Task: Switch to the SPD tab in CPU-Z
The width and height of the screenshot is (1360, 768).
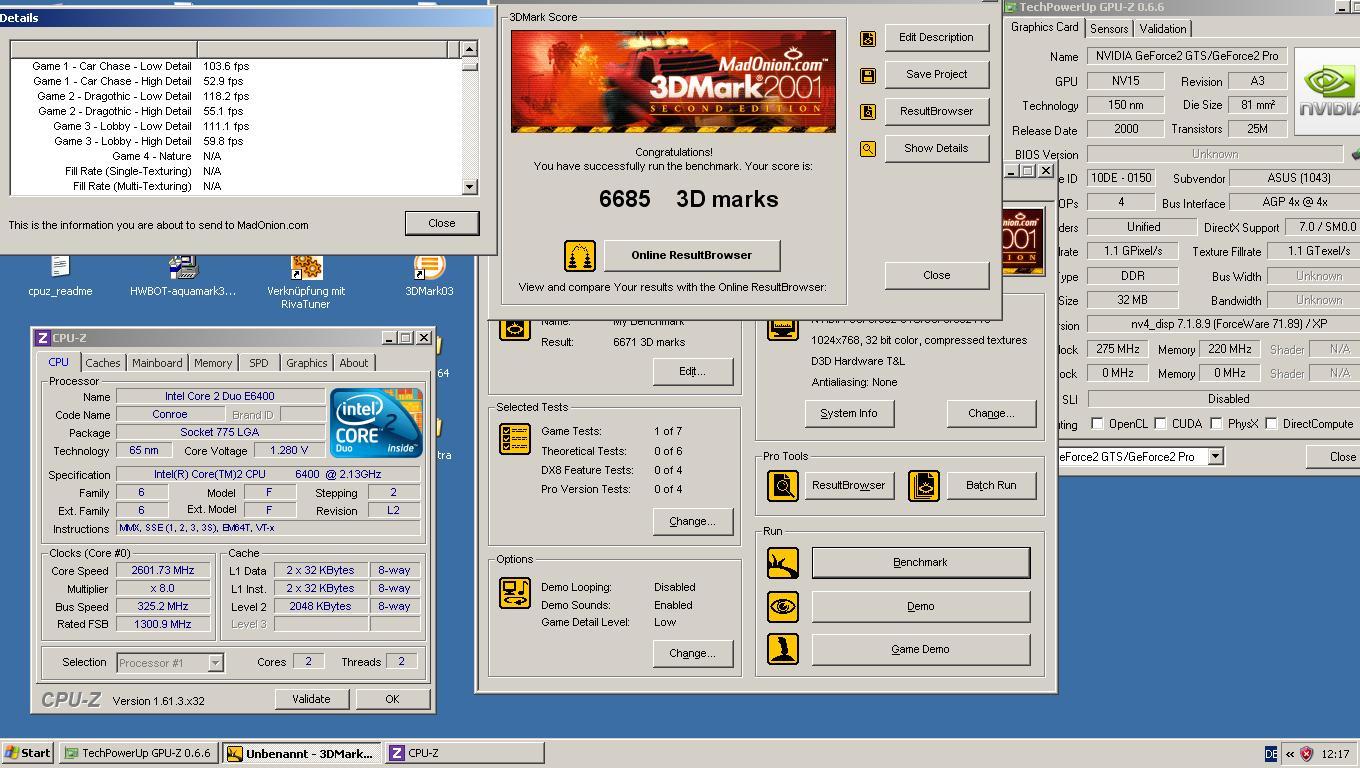Action: coord(258,363)
